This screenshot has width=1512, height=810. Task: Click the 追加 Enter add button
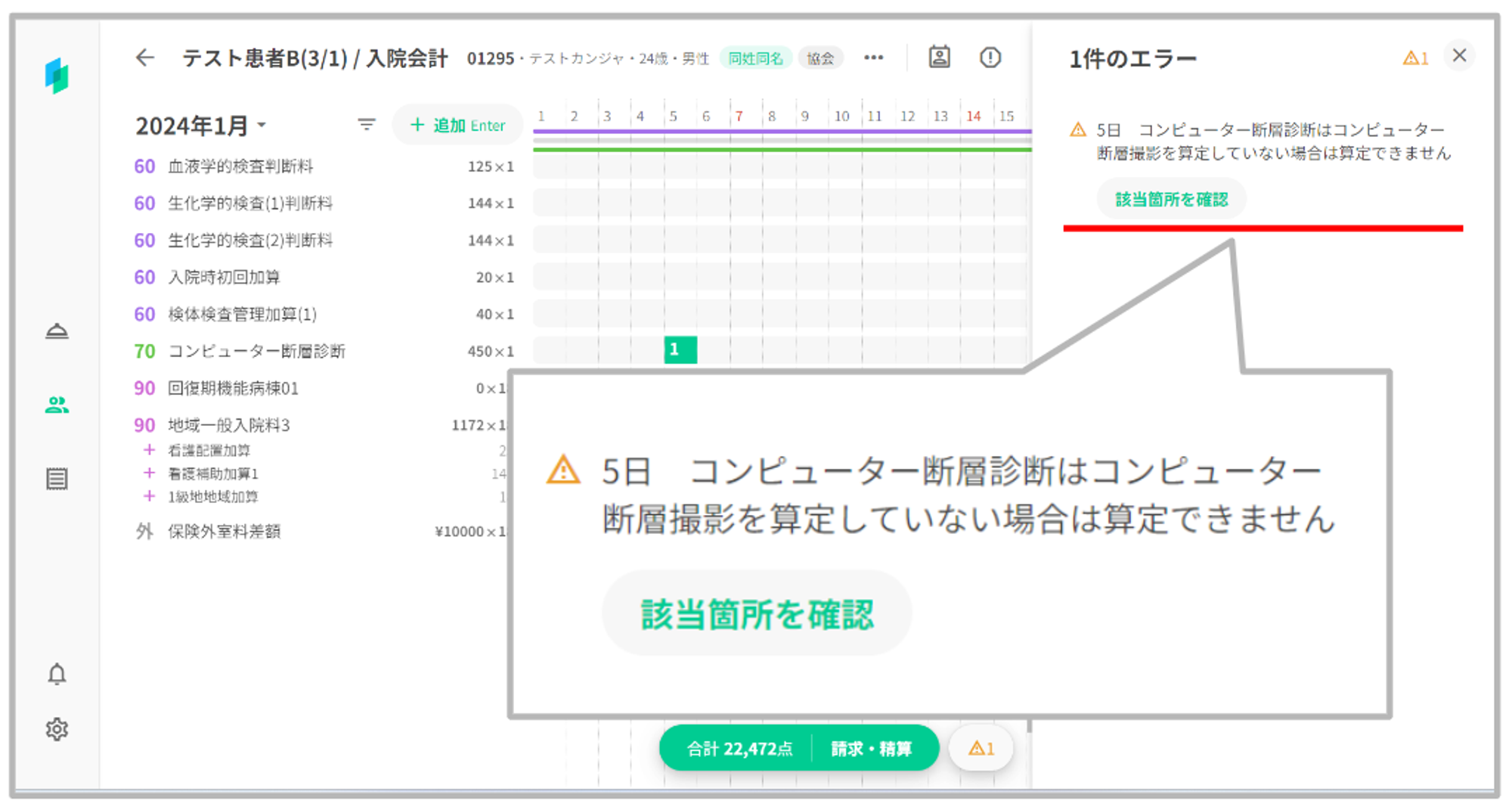click(457, 125)
